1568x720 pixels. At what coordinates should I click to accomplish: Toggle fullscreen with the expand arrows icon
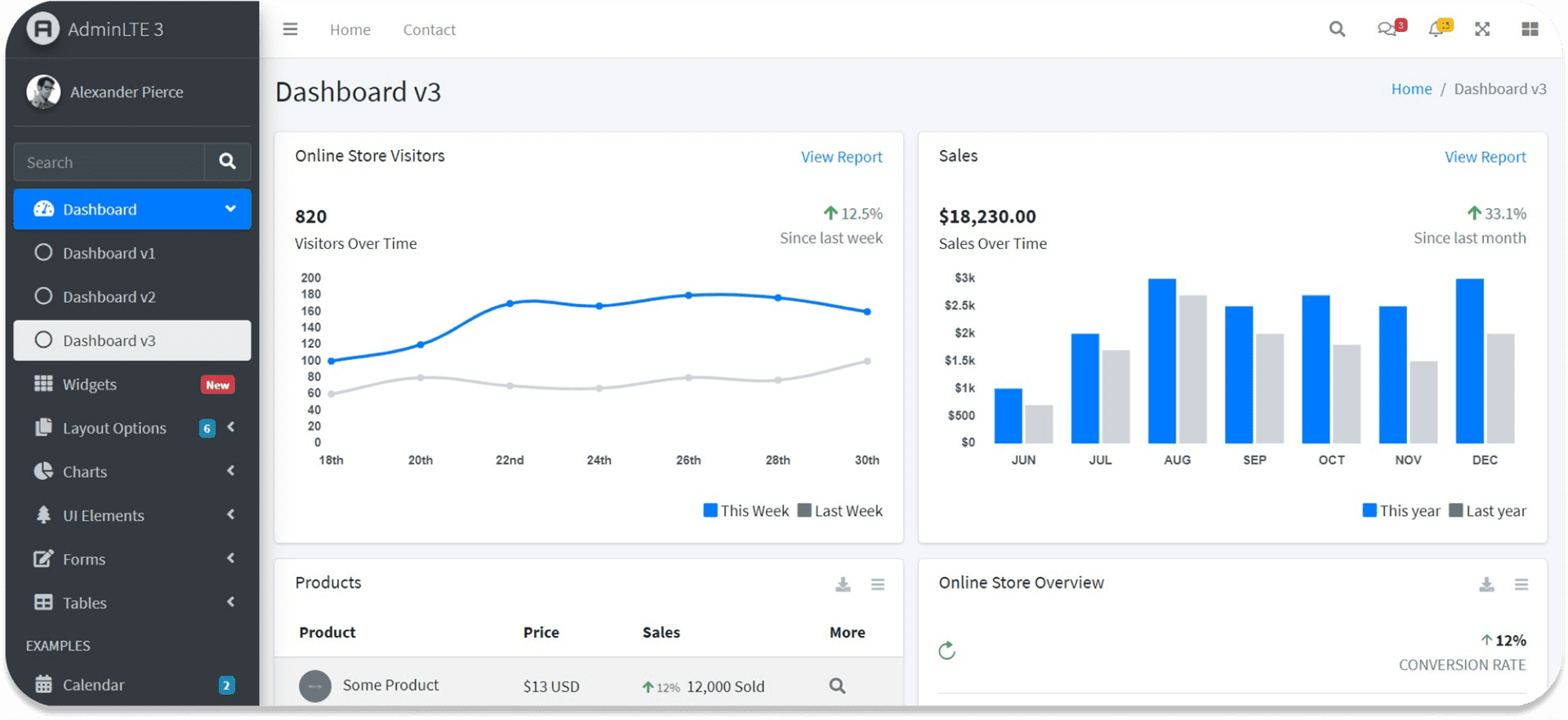coord(1482,29)
